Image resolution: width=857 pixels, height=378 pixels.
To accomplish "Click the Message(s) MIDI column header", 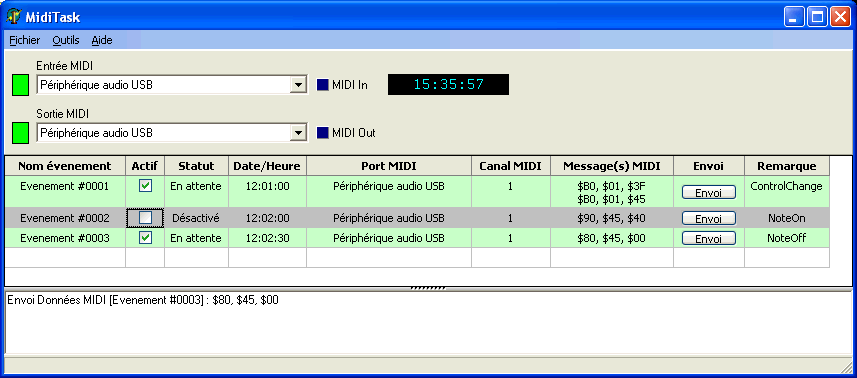I will click(612, 166).
